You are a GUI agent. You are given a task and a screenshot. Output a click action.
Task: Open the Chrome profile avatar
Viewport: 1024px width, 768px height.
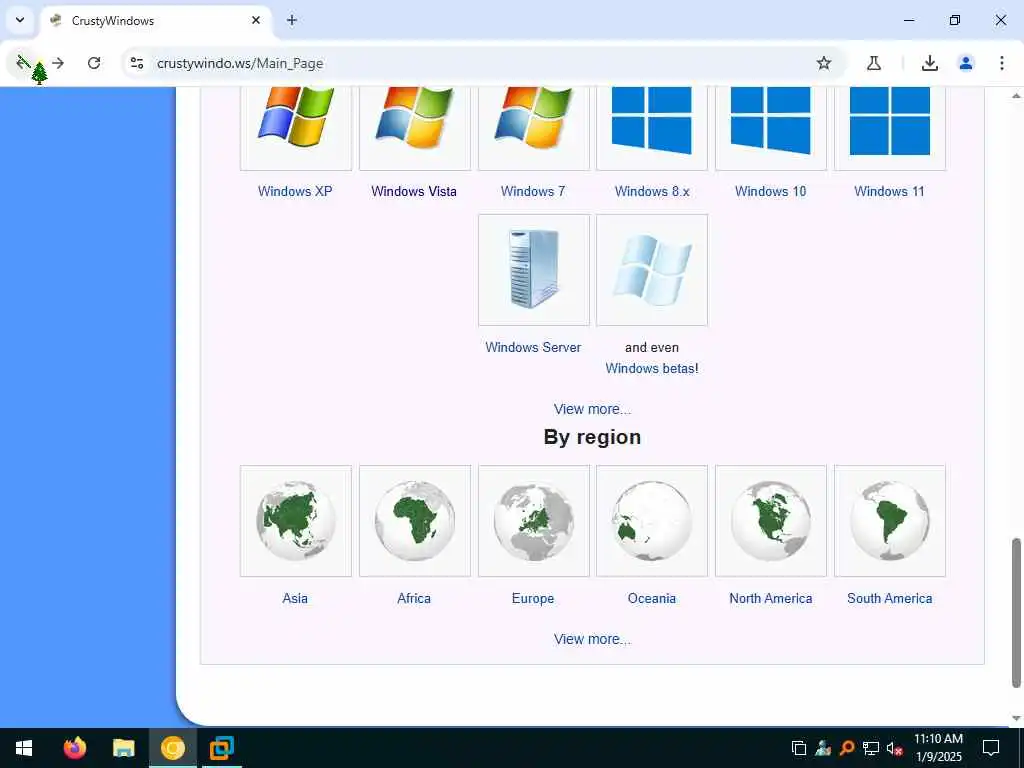pyautogui.click(x=966, y=63)
